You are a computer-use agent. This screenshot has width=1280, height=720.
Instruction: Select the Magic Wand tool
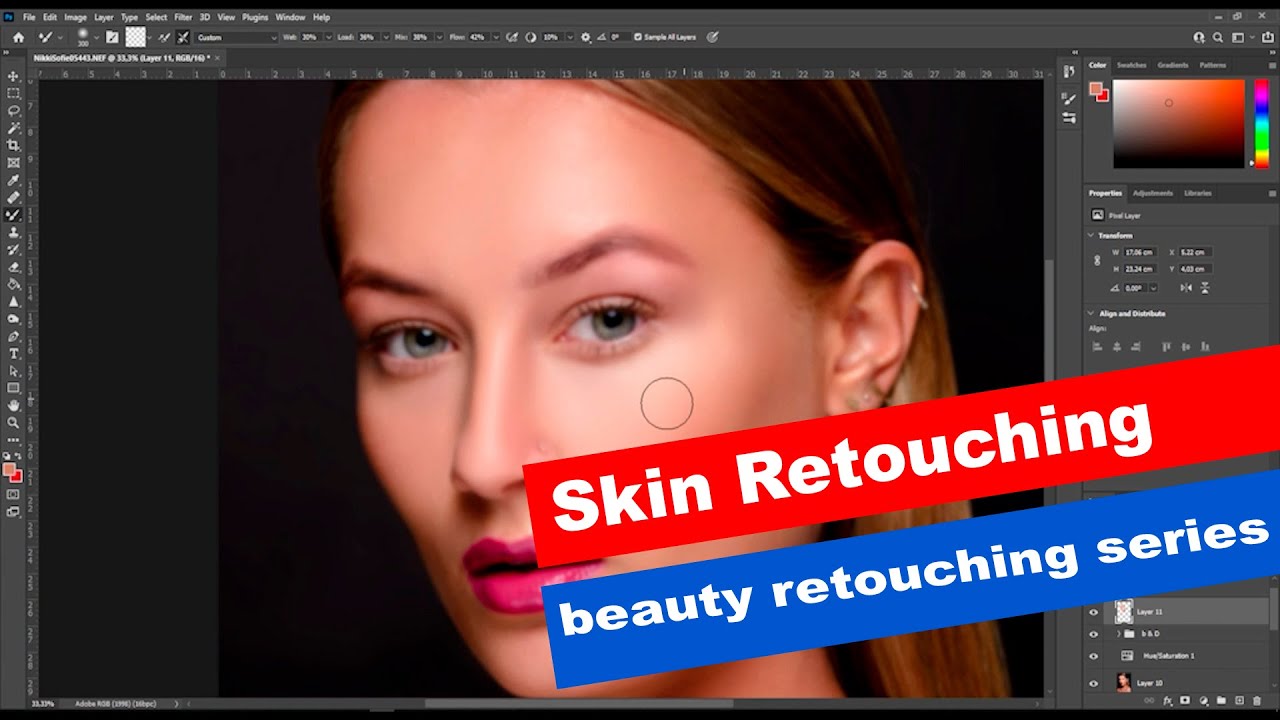coord(14,128)
